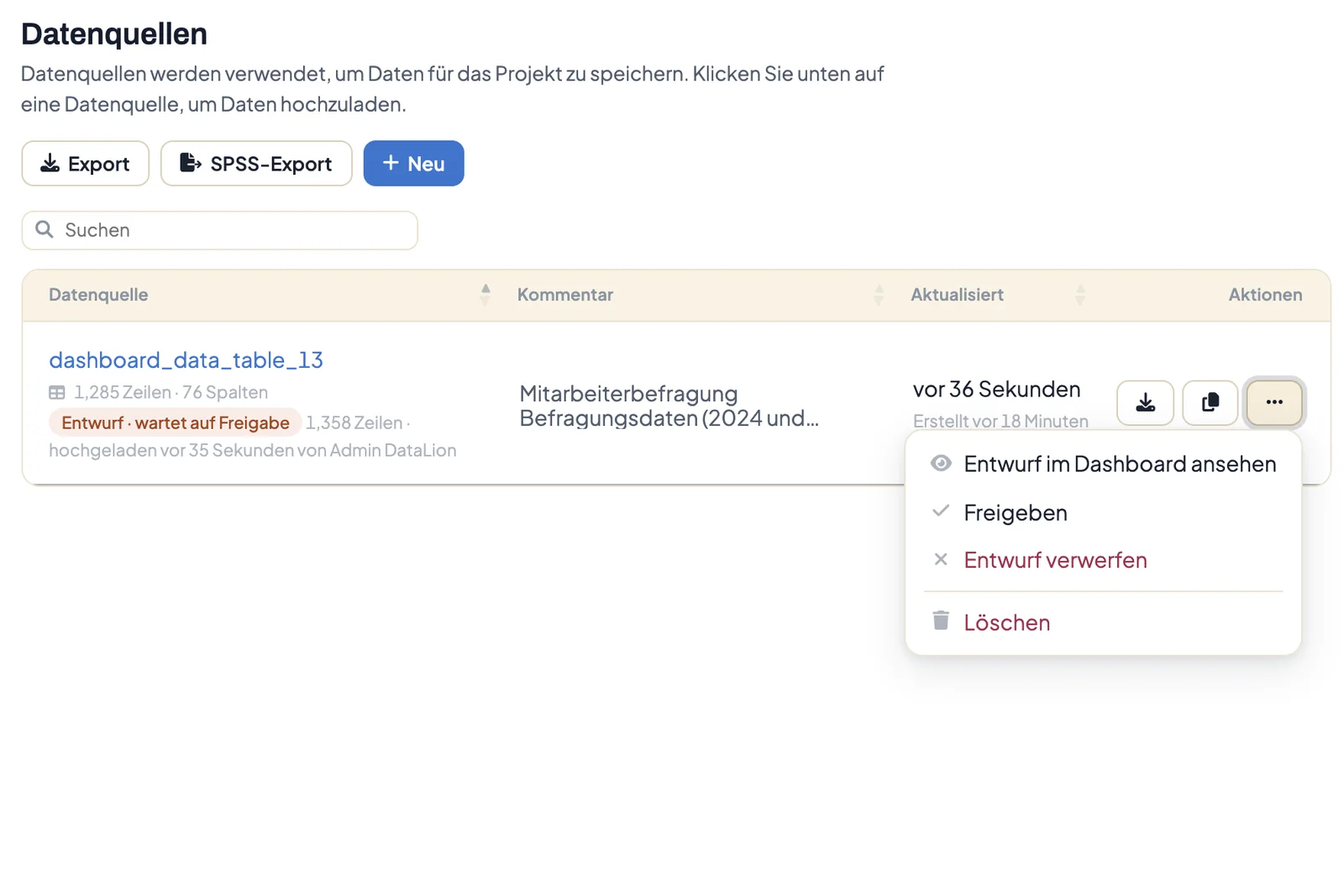The height and width of the screenshot is (896, 1344).
Task: Click the Aktionen column header
Action: [x=1265, y=295]
